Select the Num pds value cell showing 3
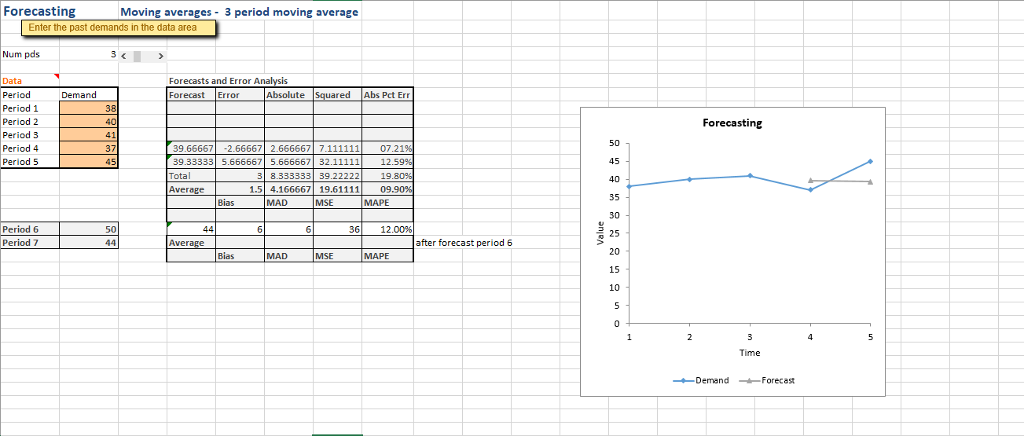This screenshot has height=436, width=1024. [89, 55]
